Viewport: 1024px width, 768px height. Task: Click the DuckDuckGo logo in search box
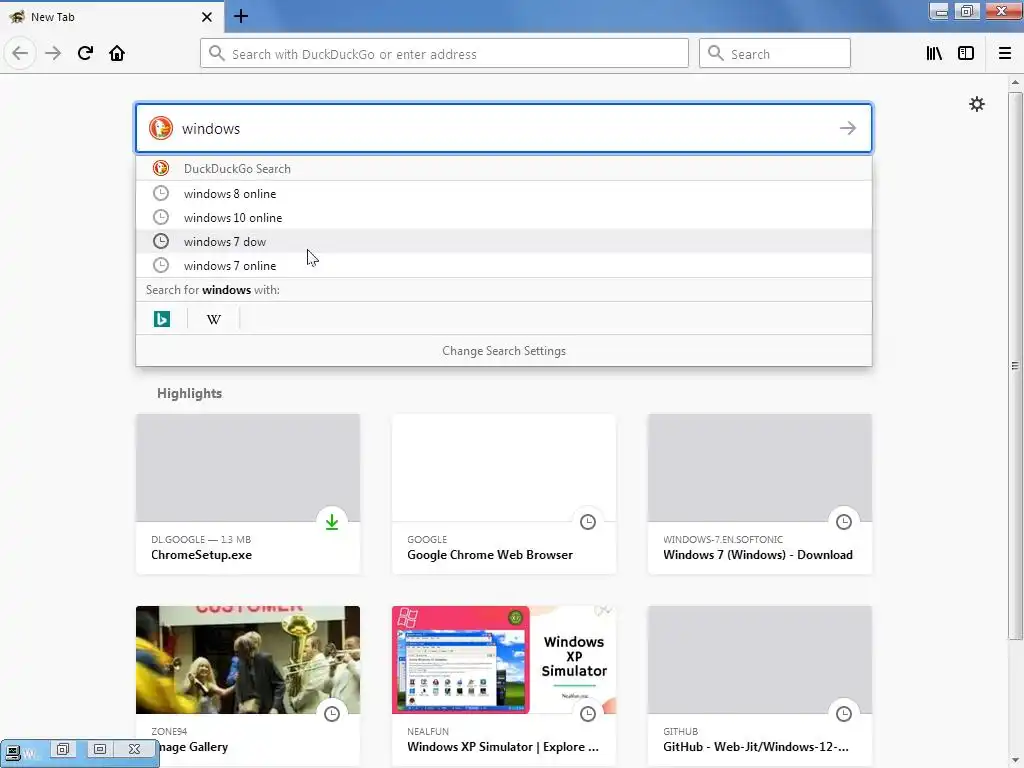click(161, 128)
